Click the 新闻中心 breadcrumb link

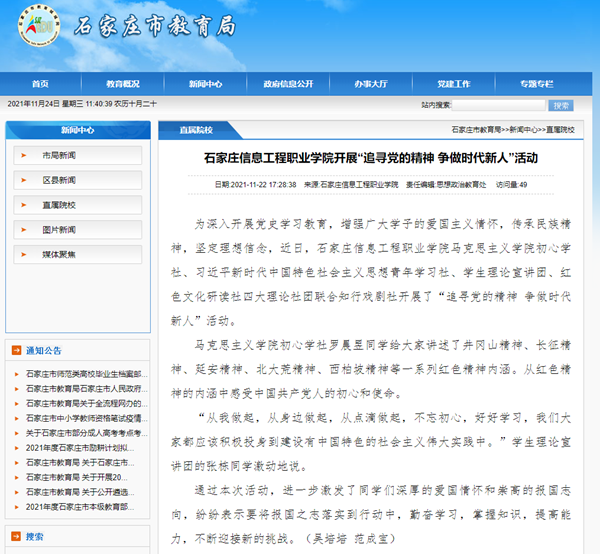coord(523,130)
